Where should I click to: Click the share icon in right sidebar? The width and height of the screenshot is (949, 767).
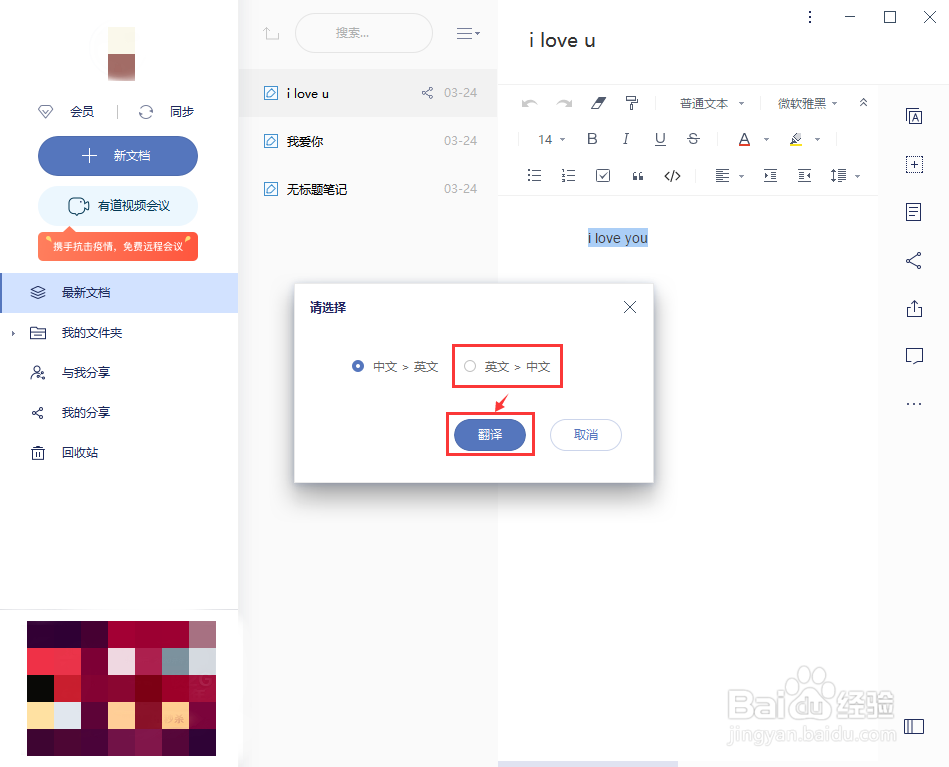click(914, 260)
